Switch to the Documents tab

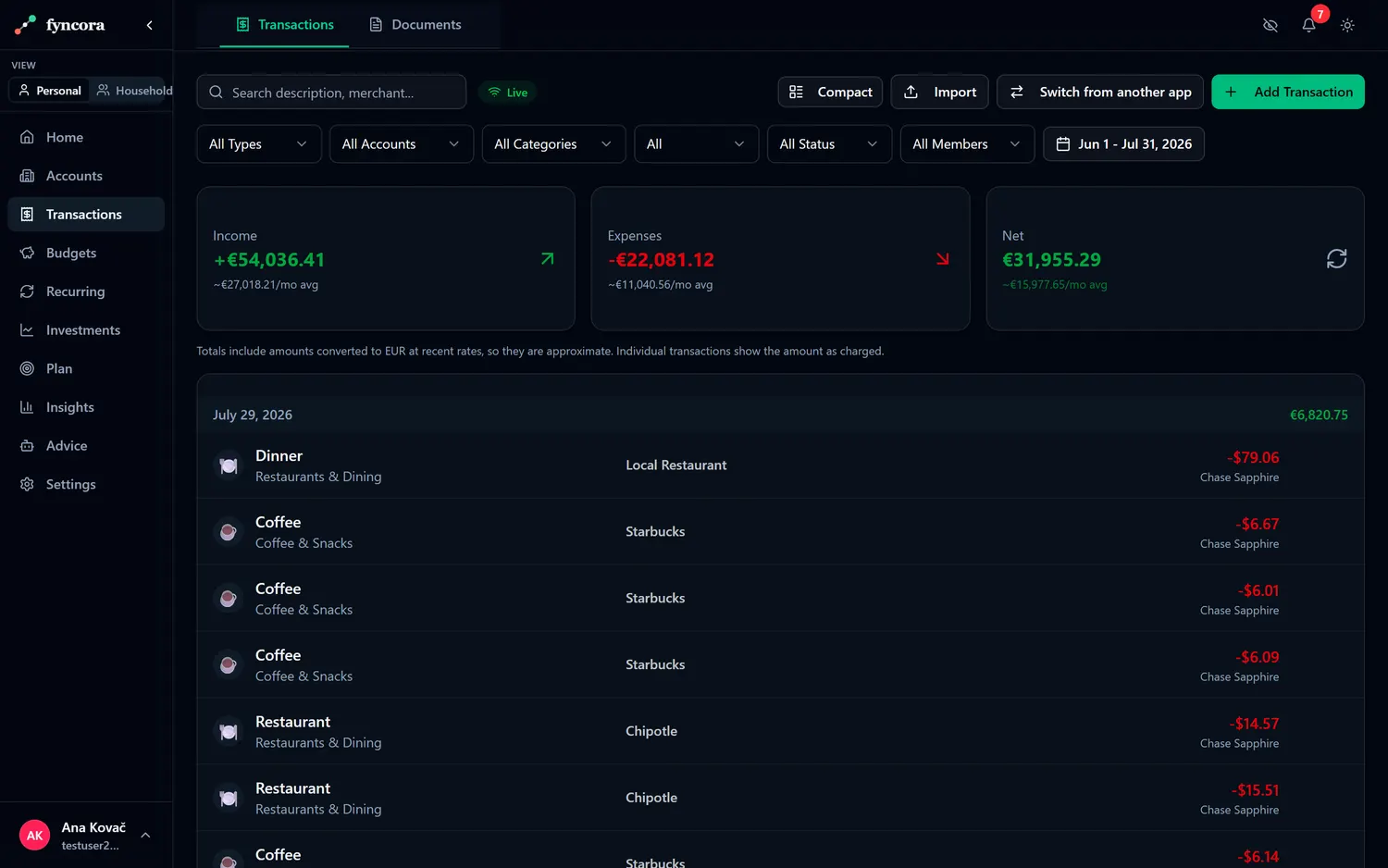(x=415, y=25)
